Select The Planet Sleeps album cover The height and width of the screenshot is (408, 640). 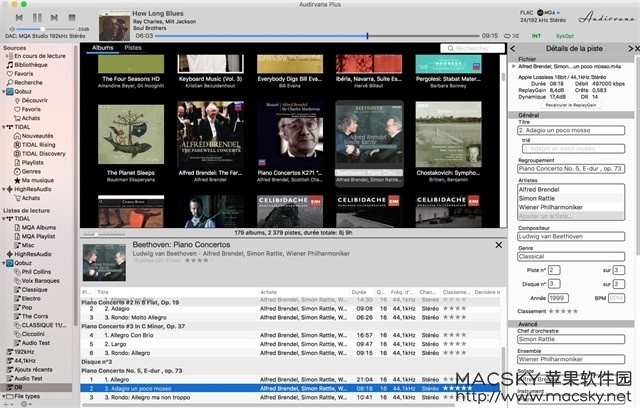131,134
